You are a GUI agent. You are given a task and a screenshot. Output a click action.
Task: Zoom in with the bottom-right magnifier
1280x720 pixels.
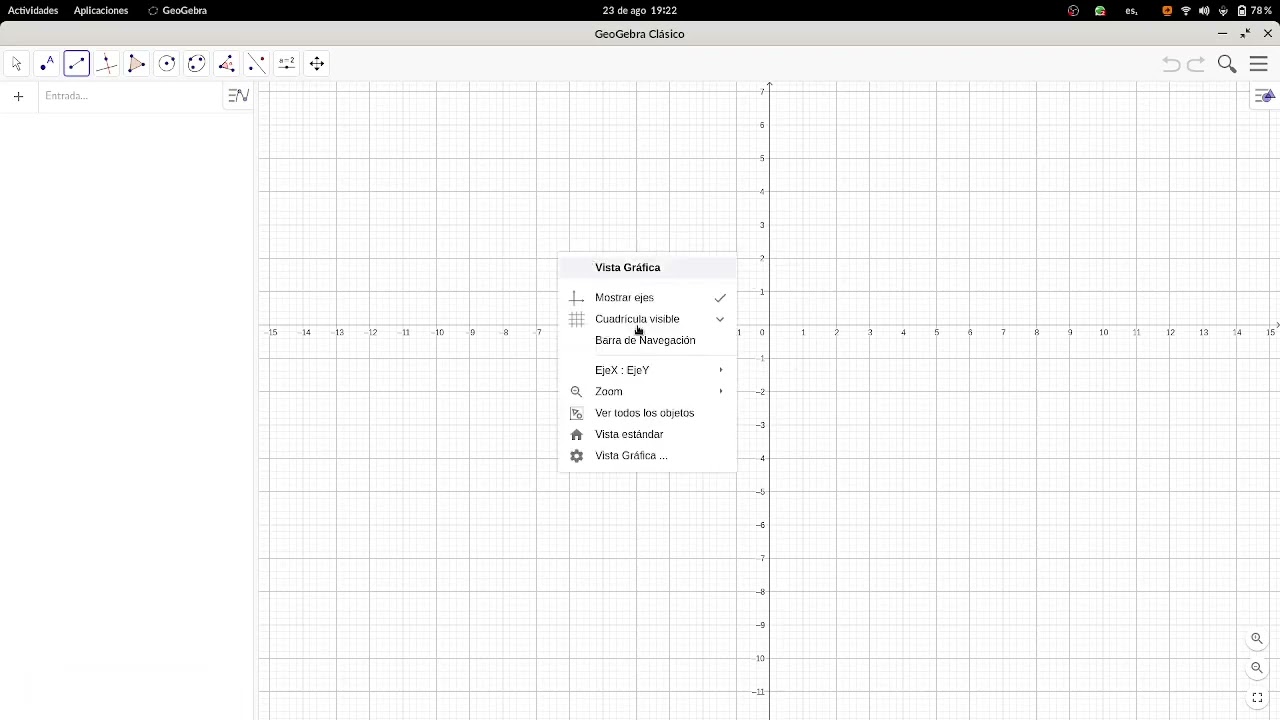click(1257, 639)
